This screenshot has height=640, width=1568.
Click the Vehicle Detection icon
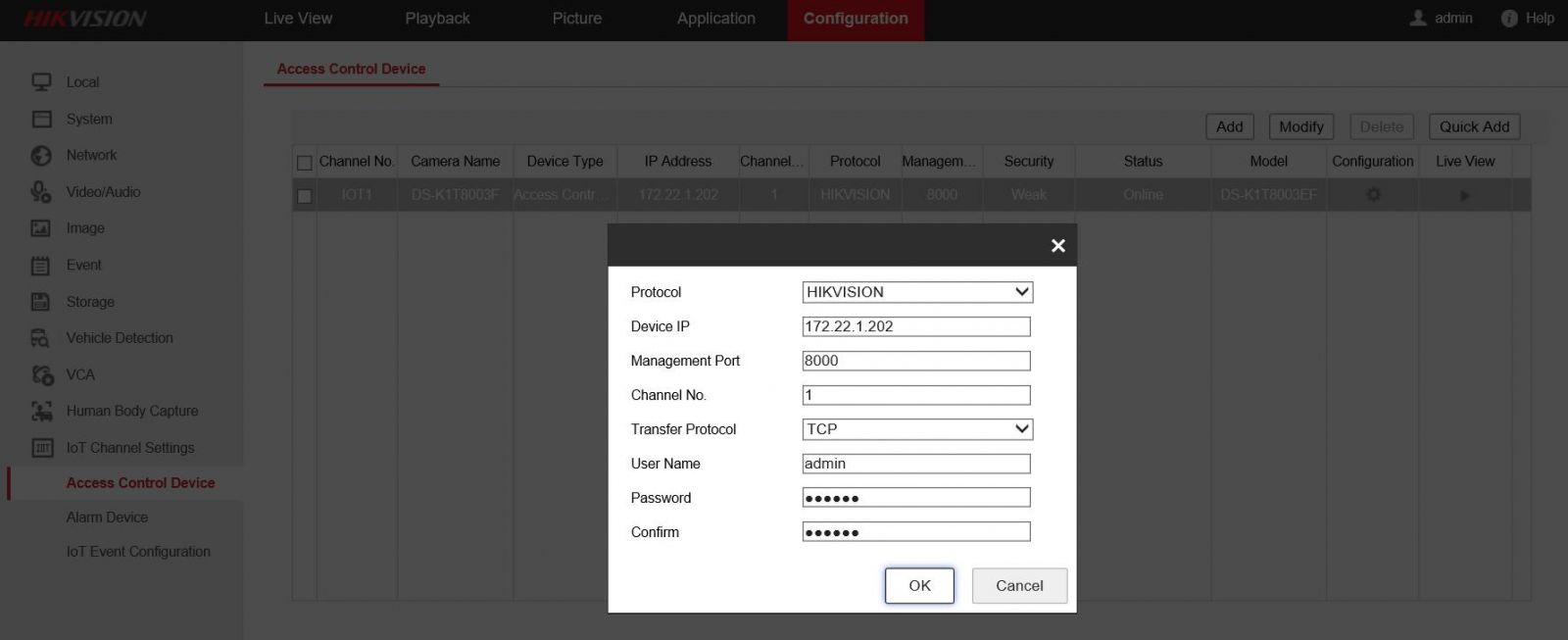click(x=41, y=338)
